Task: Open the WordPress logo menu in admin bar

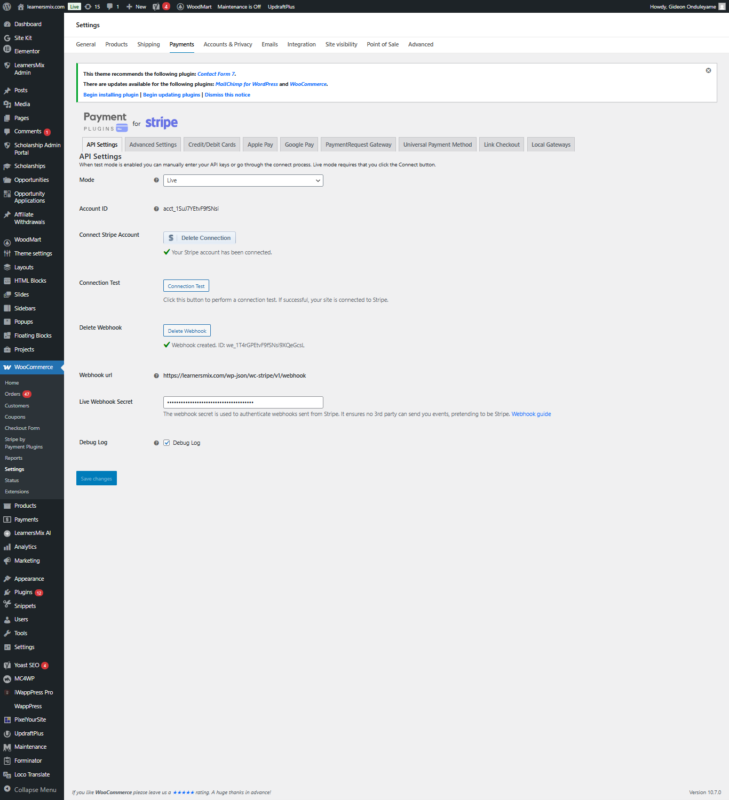Action: pos(7,7)
